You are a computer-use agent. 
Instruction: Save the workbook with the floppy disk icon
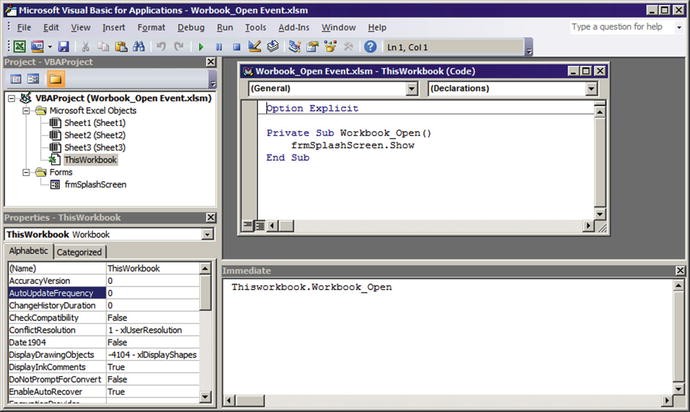pos(63,46)
